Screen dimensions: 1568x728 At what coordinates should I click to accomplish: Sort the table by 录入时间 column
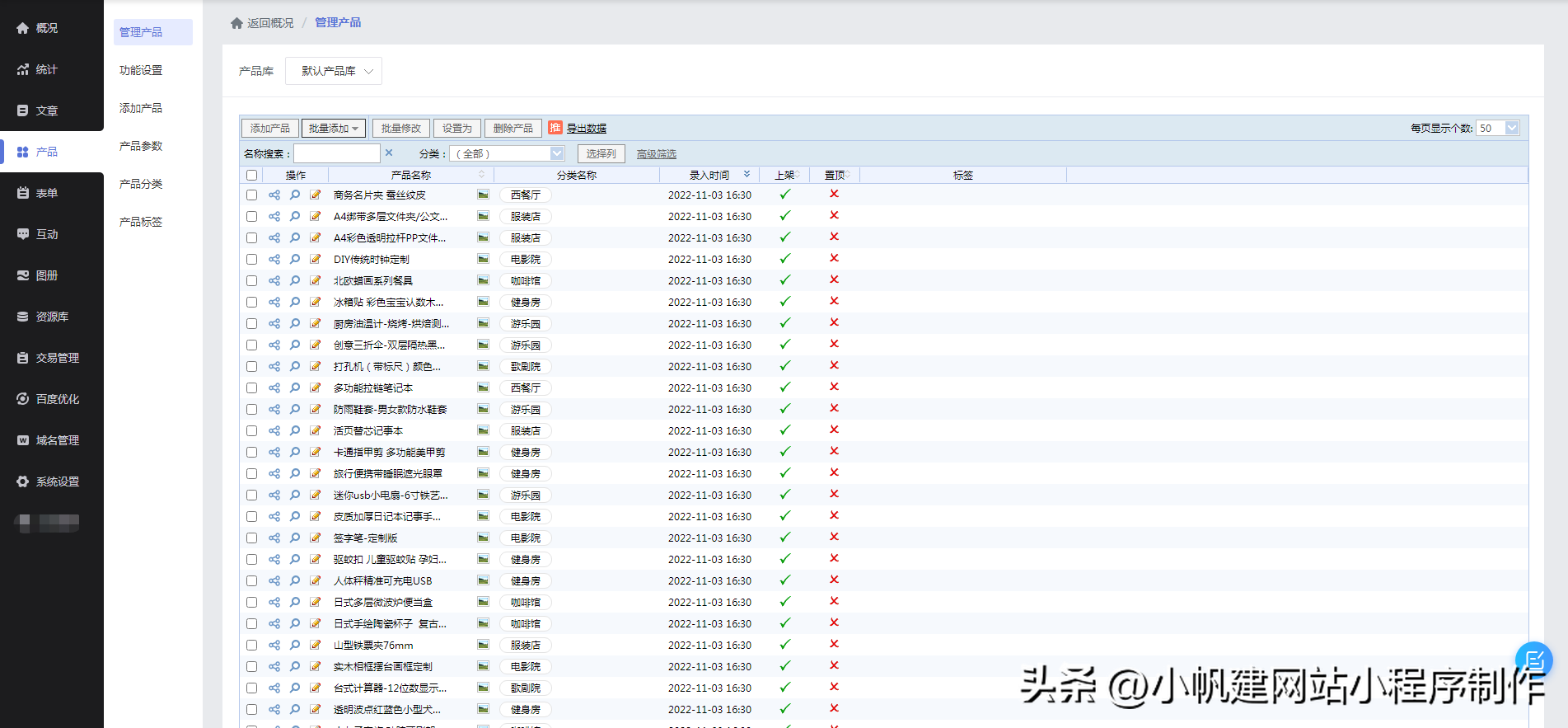[709, 176]
